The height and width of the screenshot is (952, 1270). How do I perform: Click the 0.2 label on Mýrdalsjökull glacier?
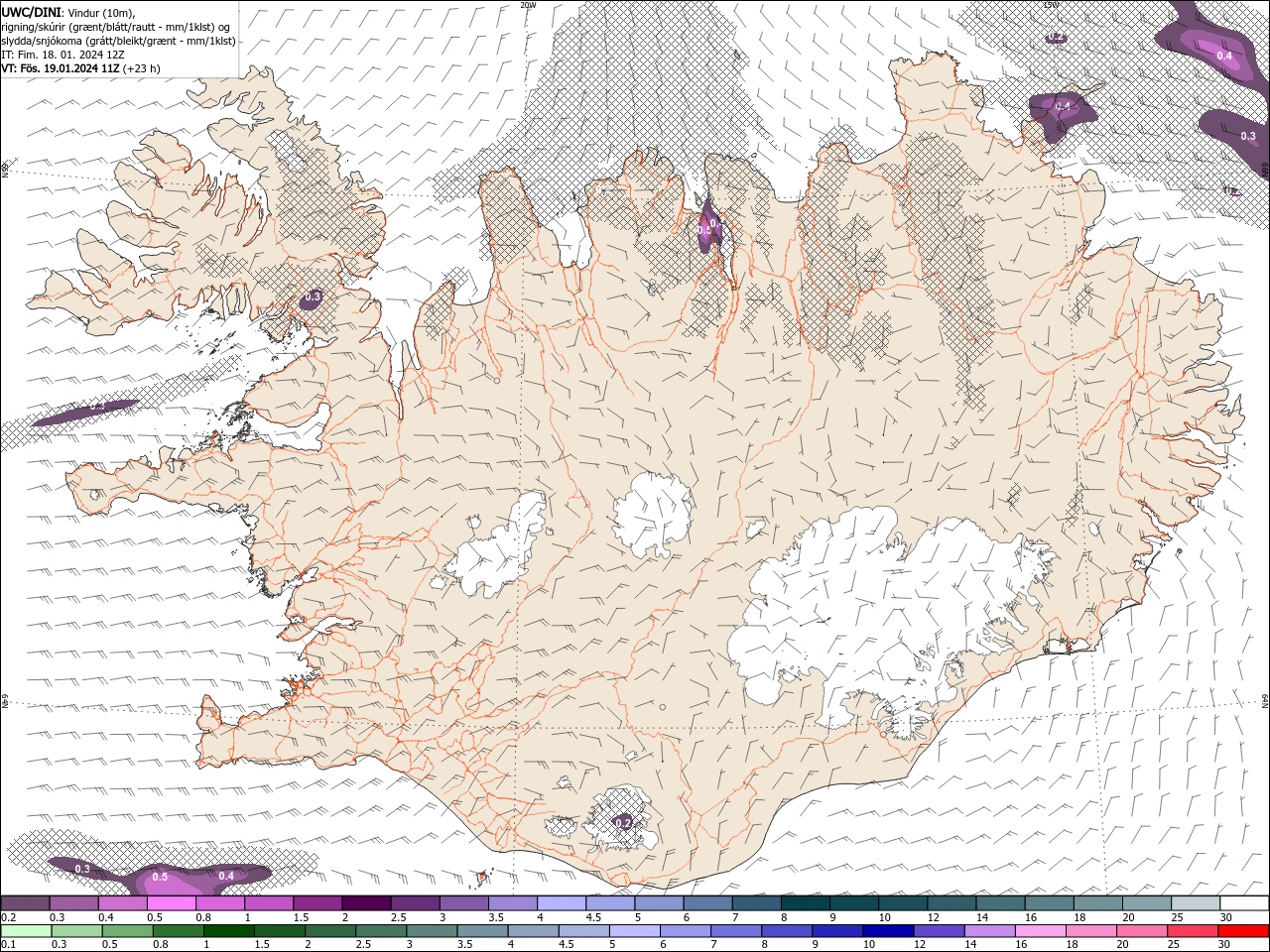tap(623, 822)
